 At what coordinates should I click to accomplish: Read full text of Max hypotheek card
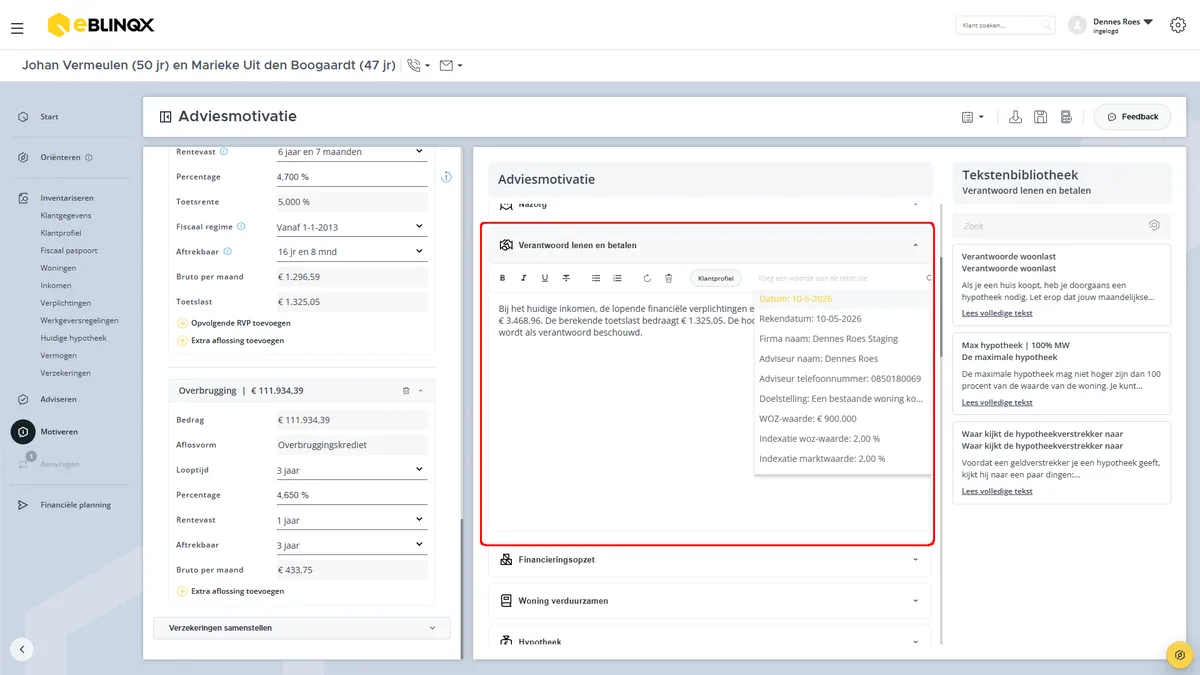(997, 403)
